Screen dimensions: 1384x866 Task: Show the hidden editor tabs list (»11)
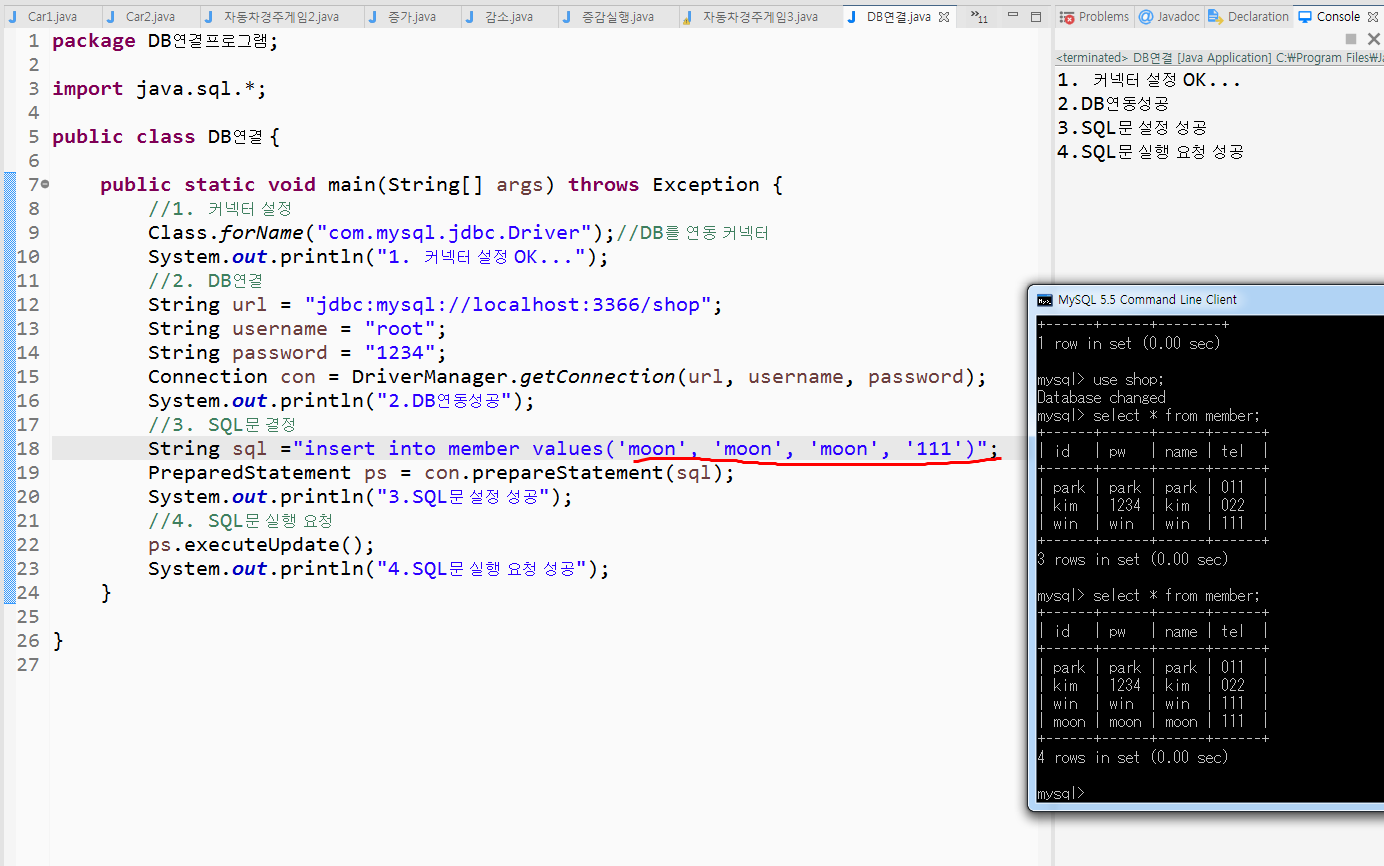(x=980, y=18)
